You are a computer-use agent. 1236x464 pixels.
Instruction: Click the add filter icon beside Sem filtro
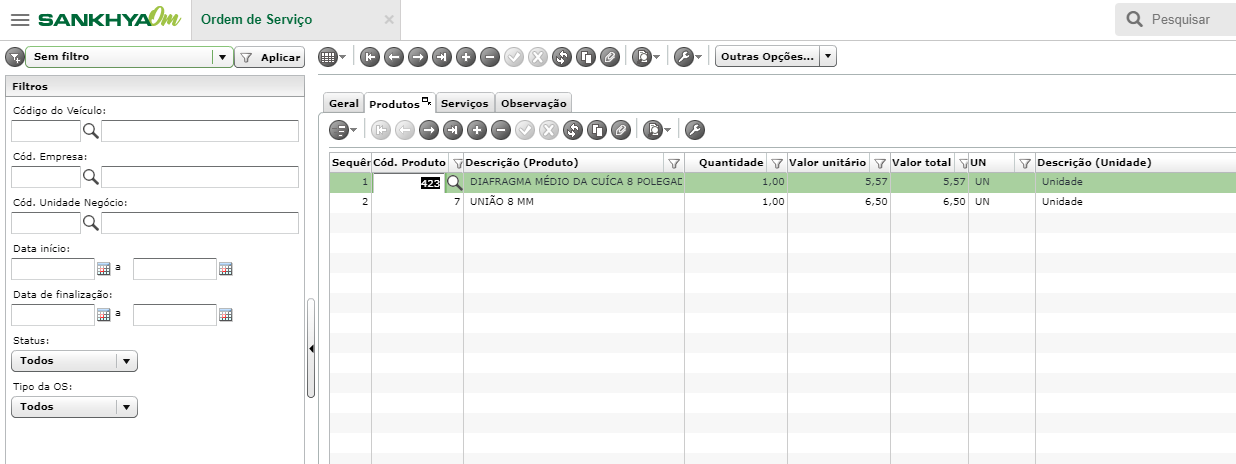[14, 57]
